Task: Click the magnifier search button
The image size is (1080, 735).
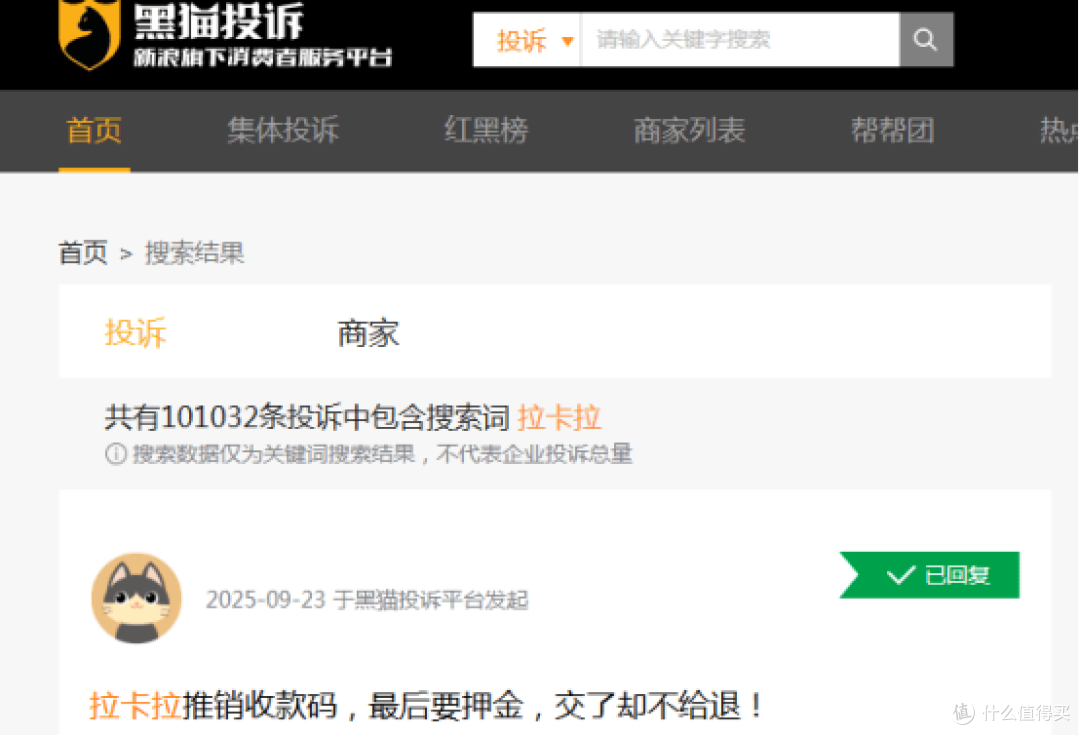Action: point(926,39)
